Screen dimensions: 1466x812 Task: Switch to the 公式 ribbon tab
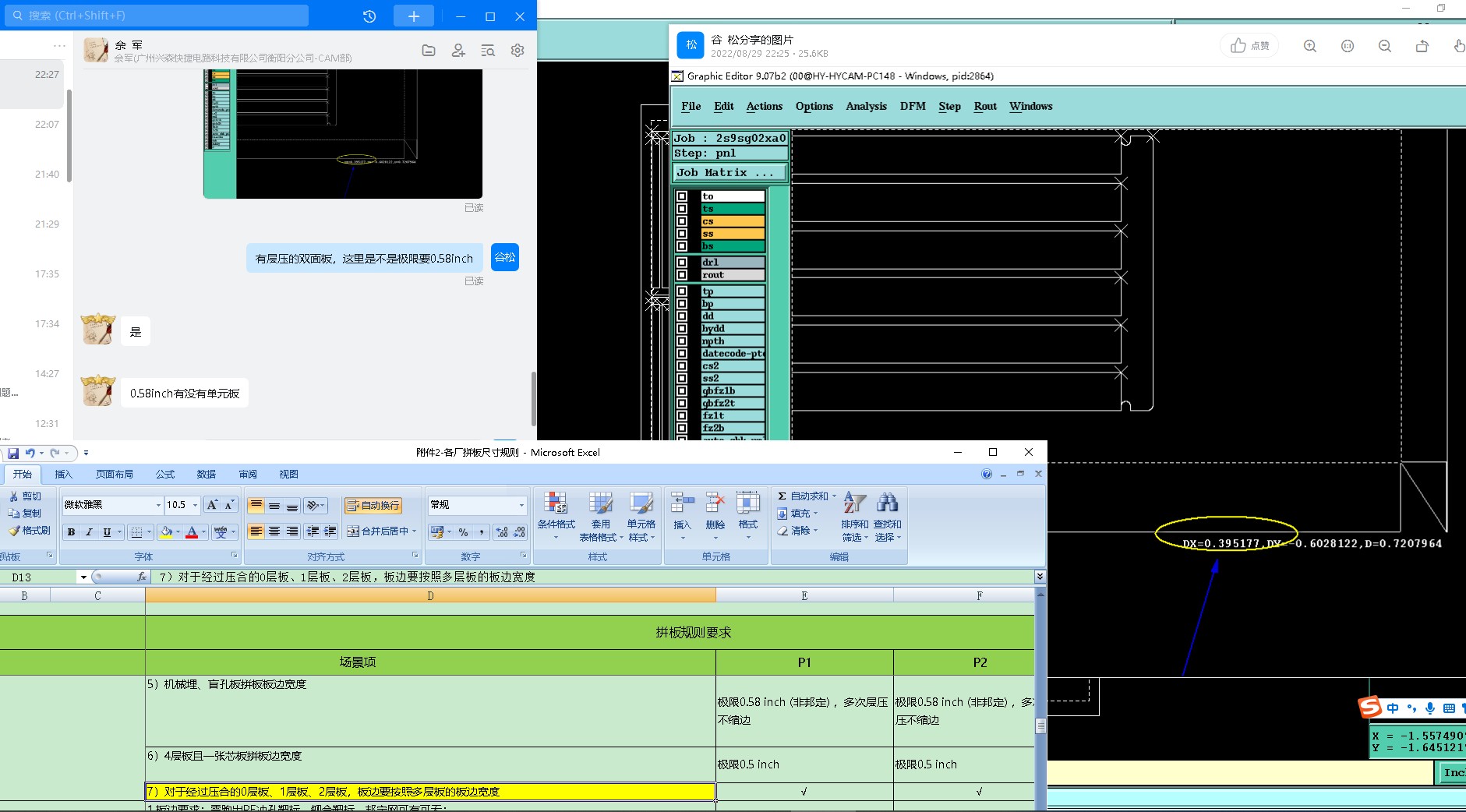[x=165, y=474]
